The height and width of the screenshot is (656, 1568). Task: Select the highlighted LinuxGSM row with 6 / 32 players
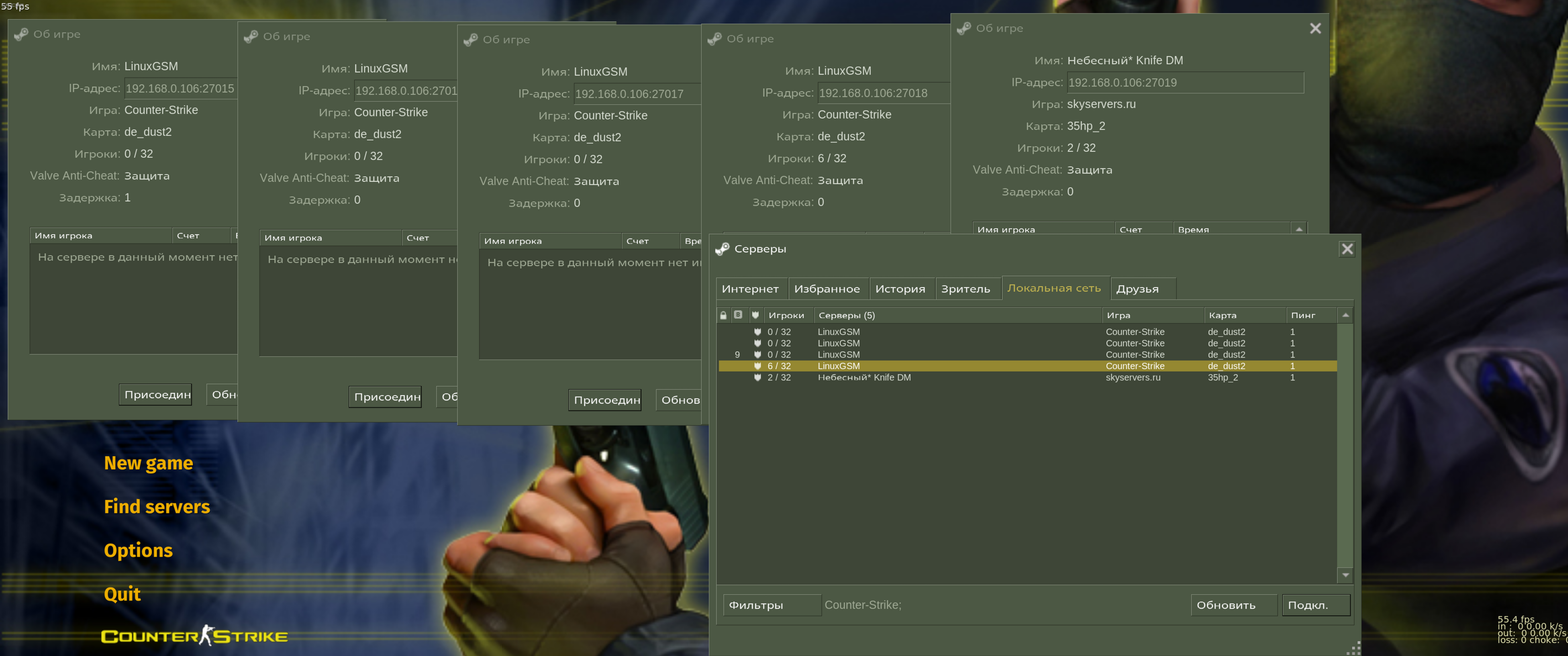click(x=1028, y=367)
